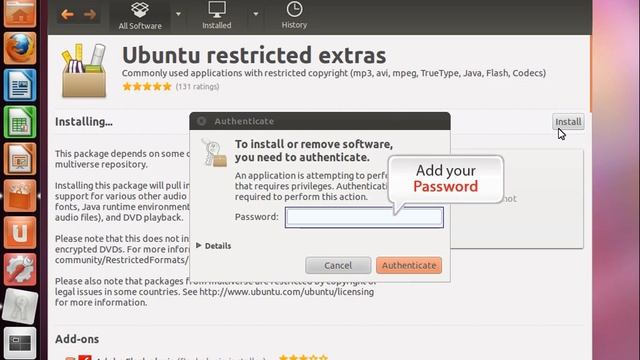The height and width of the screenshot is (360, 640).
Task: Open Ubuntu One from the launcher
Action: tap(20, 233)
